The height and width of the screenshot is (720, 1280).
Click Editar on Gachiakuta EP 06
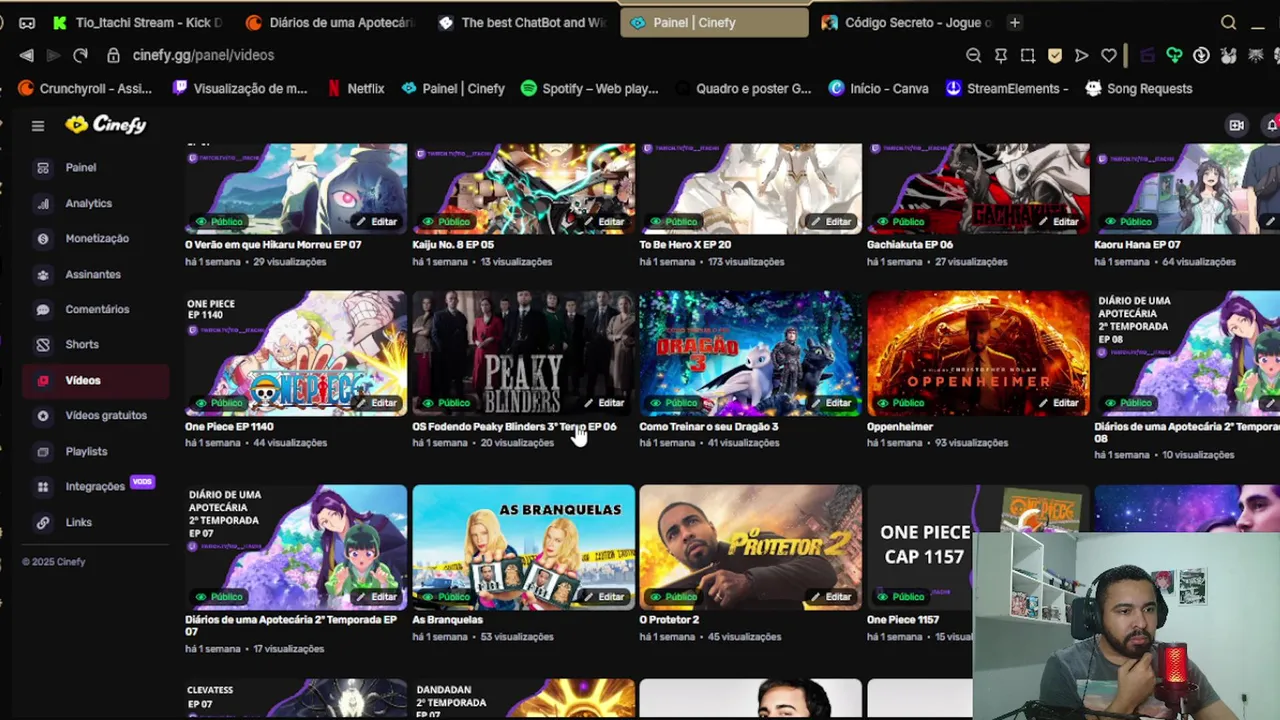[1058, 222]
